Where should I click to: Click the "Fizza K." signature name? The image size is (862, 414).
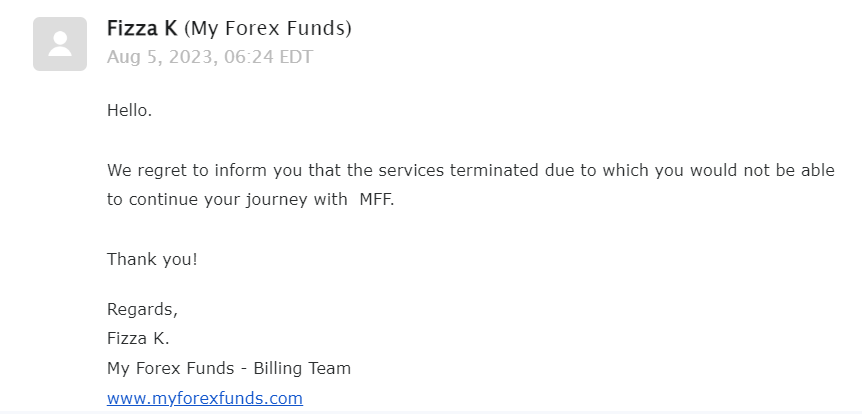point(138,338)
